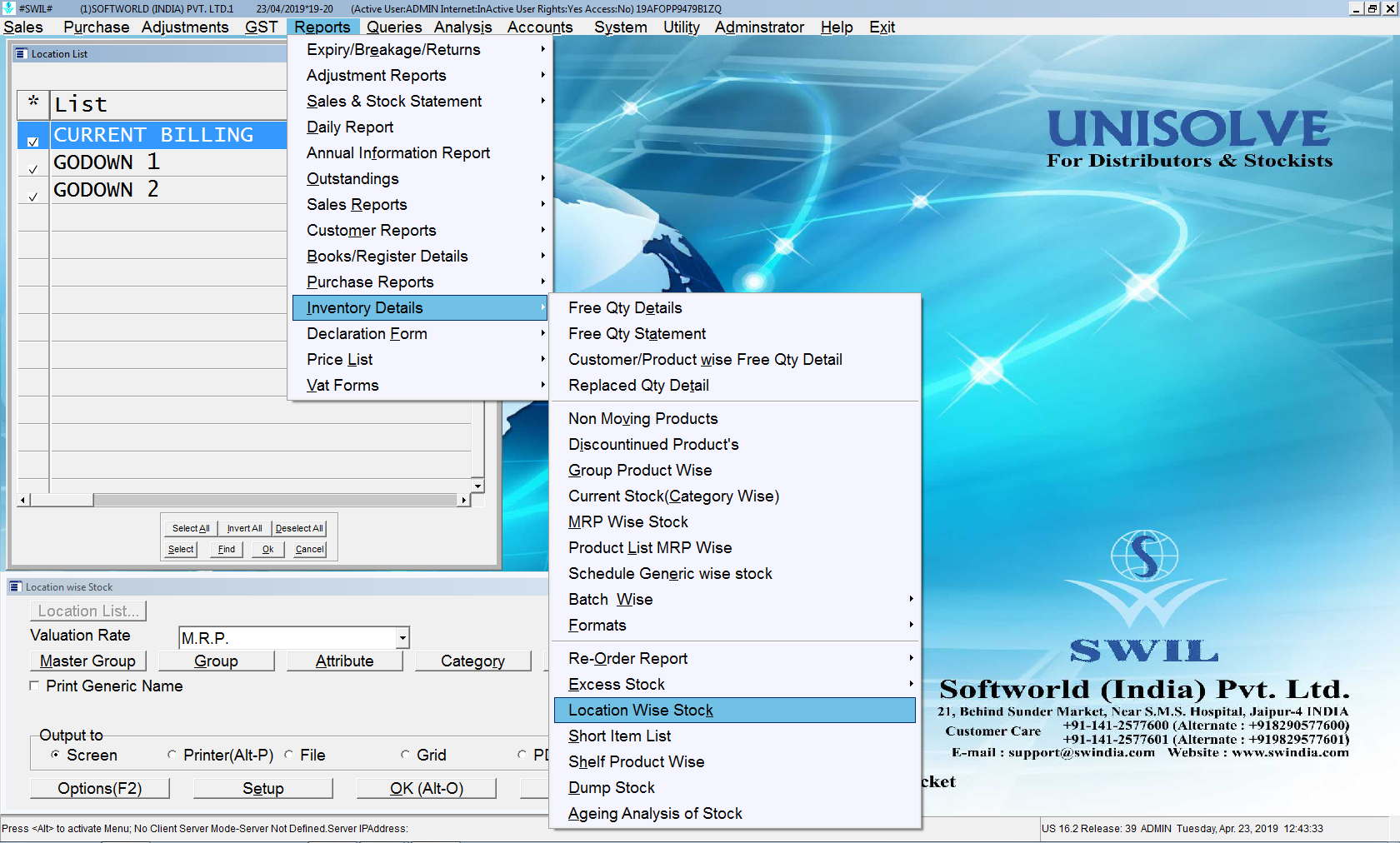This screenshot has width=1400, height=843.
Task: Choose Non Moving Products entry
Action: click(734, 418)
